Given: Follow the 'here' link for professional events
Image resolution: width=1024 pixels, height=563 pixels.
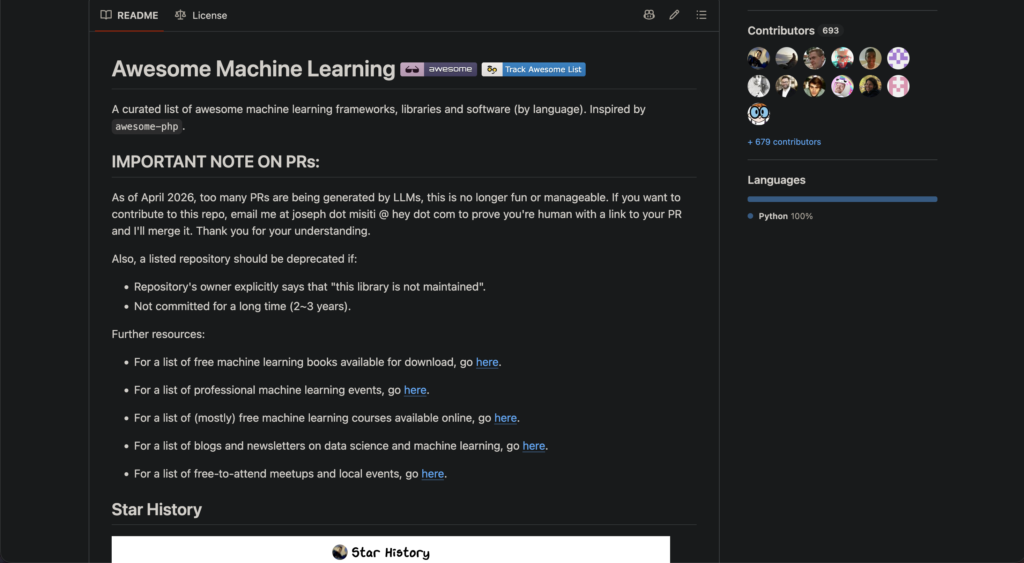Looking at the screenshot, I should click(x=415, y=390).
